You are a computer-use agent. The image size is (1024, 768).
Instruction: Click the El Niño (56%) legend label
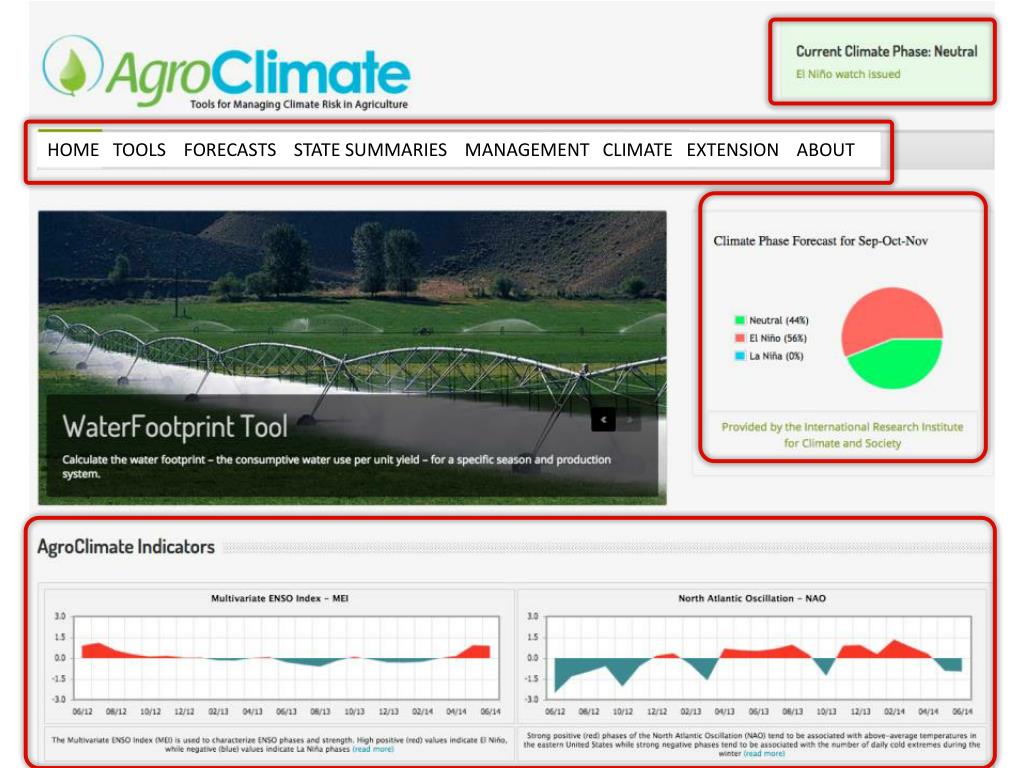(778, 338)
